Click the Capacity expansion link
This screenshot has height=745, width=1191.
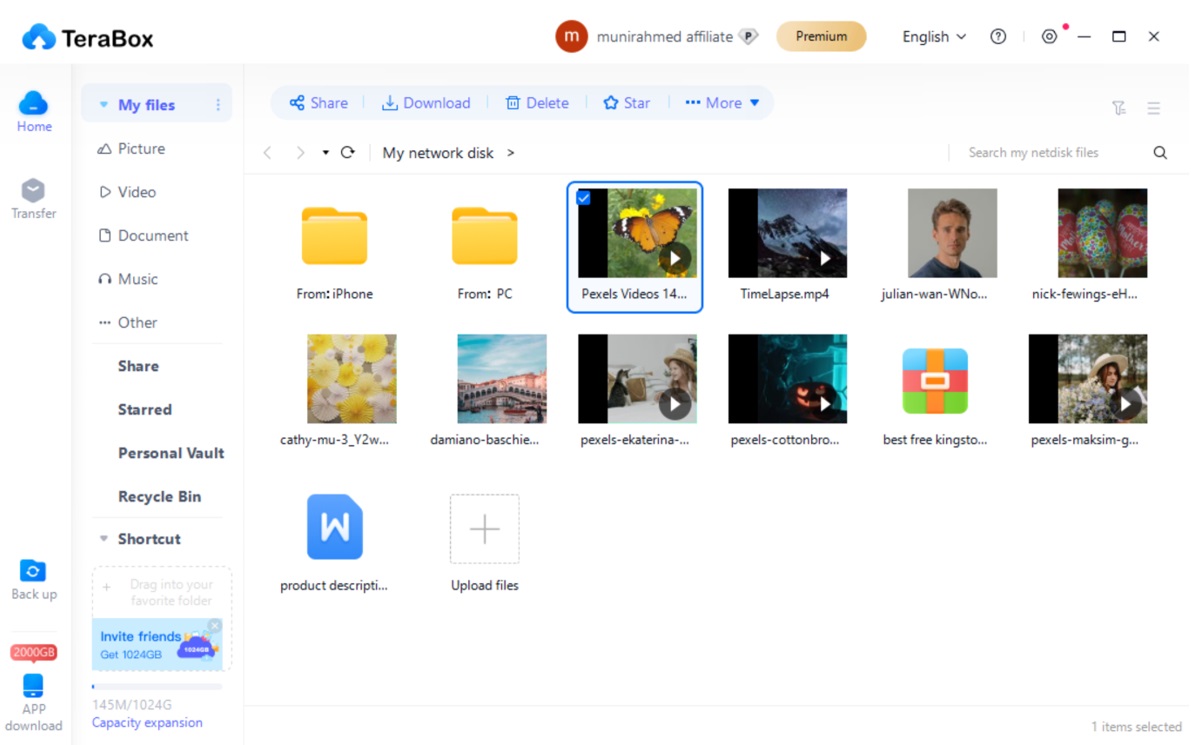[x=147, y=722]
